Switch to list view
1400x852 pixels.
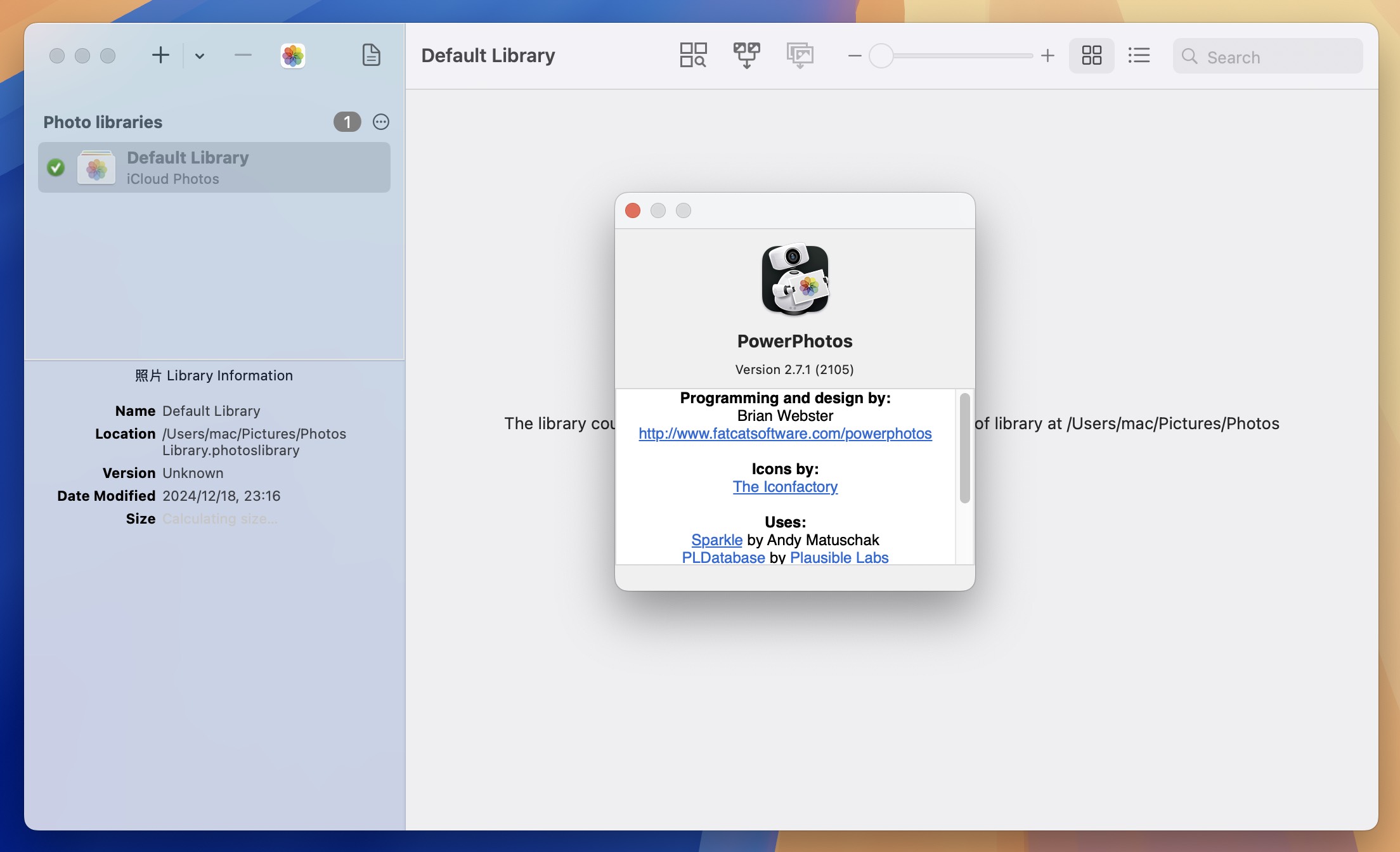(x=1139, y=55)
